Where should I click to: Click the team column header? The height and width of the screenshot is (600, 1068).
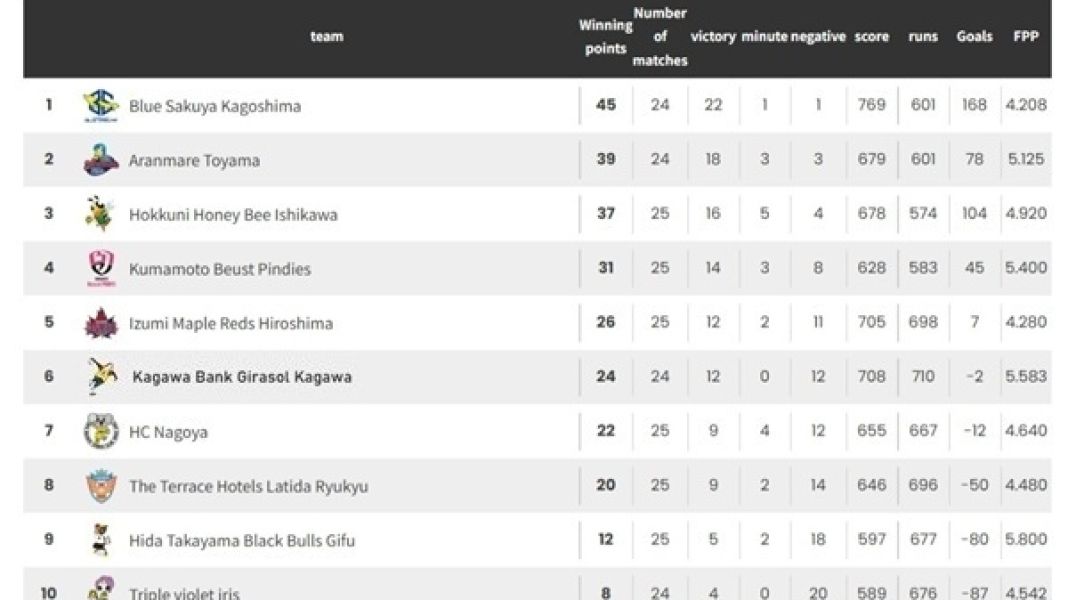tap(327, 37)
